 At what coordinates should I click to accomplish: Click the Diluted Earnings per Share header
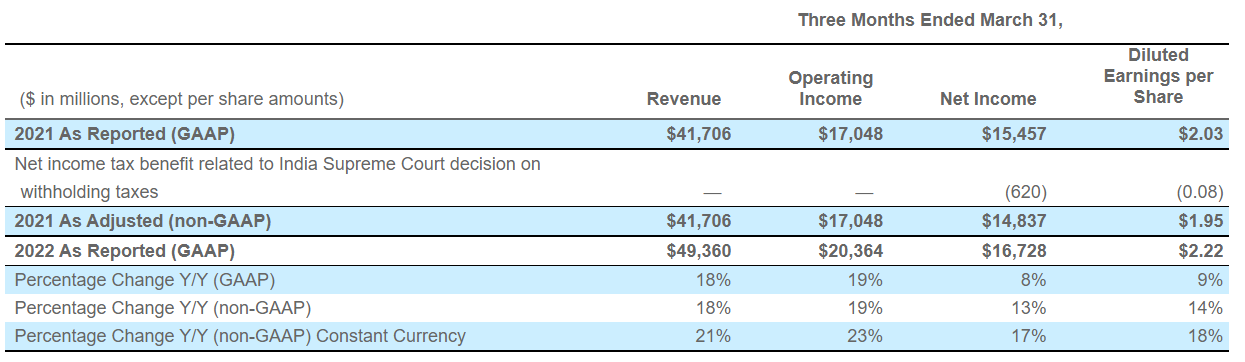tap(1158, 76)
